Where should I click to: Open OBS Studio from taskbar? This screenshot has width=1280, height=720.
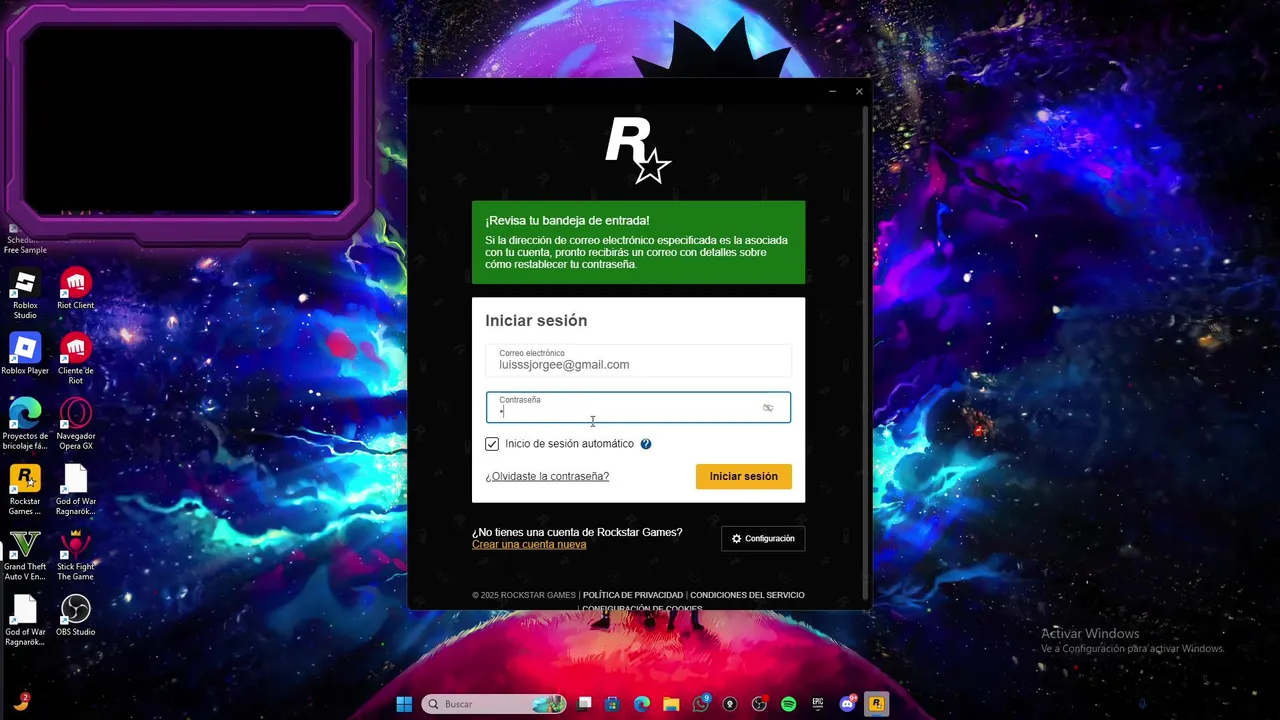(x=759, y=704)
